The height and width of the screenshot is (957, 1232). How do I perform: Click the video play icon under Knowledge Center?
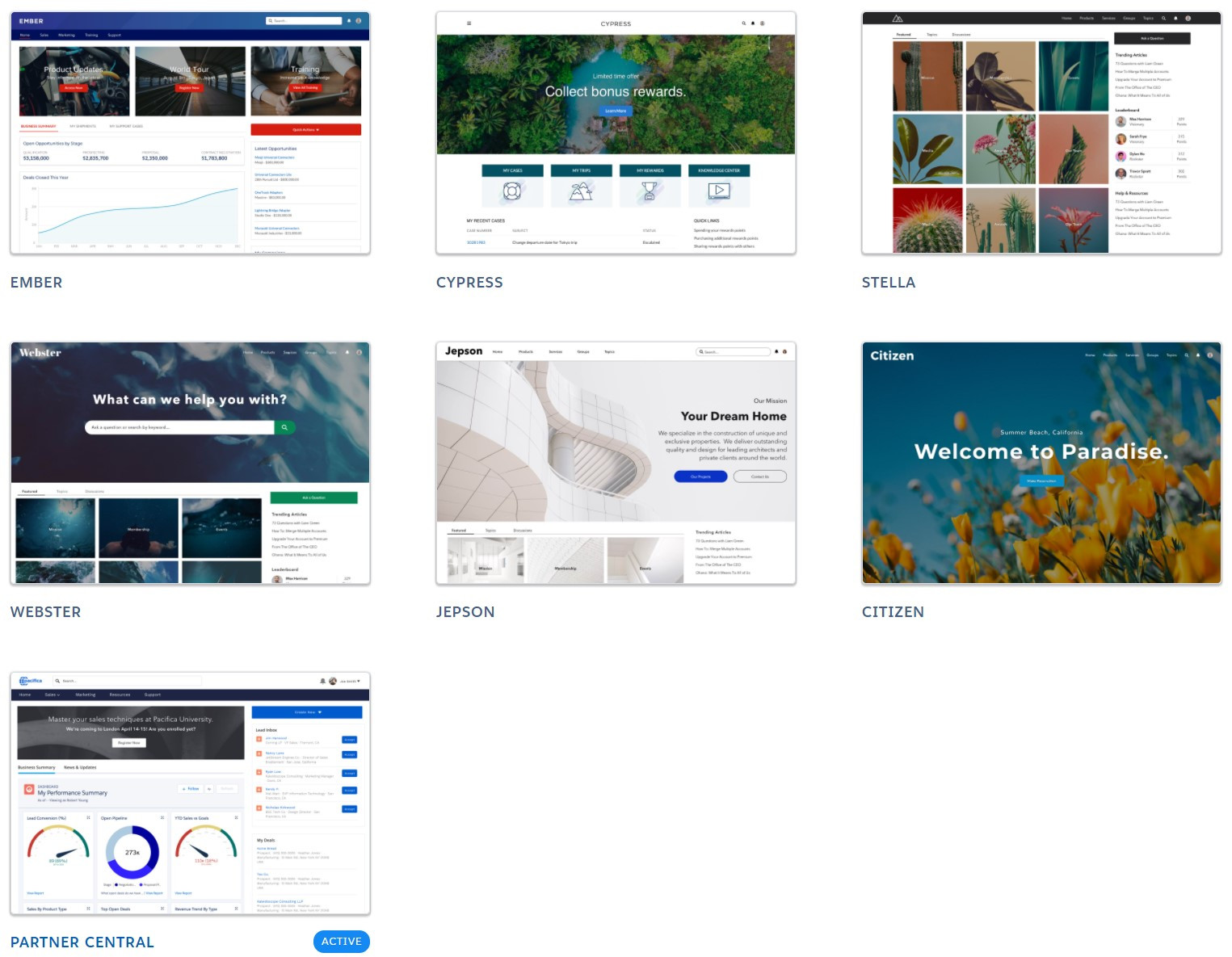[x=718, y=191]
